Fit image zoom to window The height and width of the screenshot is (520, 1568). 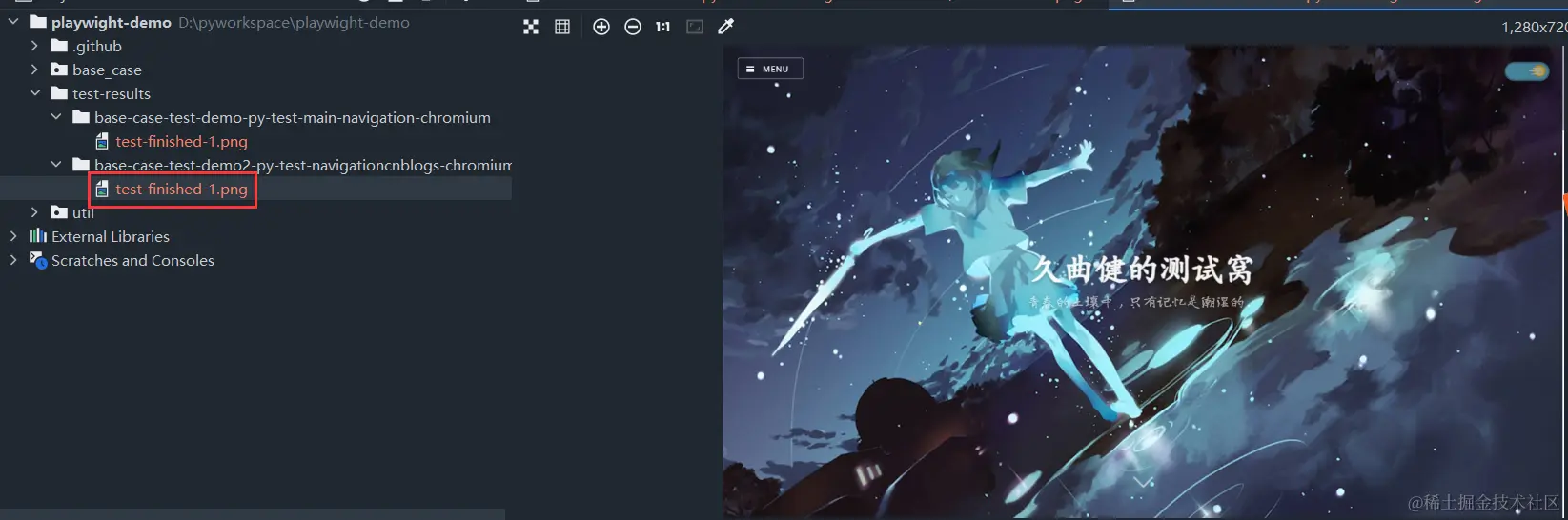pyautogui.click(x=695, y=27)
